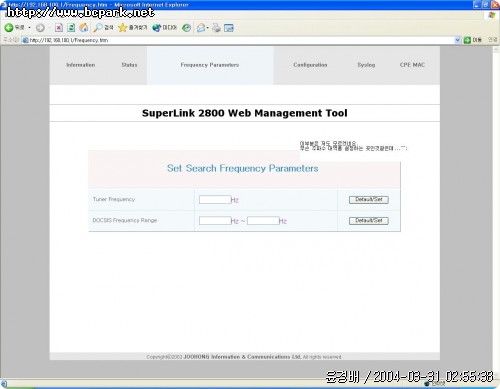Open the Mail button dropdown arrow
Screen dimensions: 500x389
coord(207,28)
